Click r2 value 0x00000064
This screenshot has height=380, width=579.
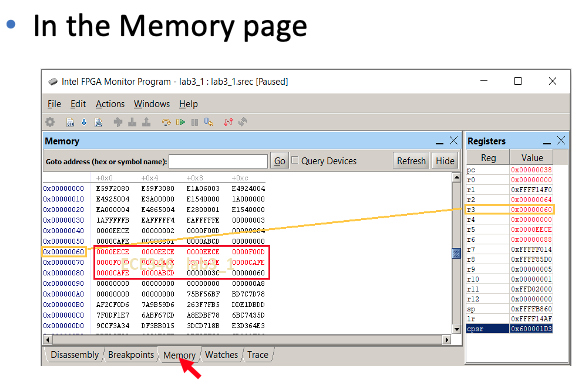[531, 199]
